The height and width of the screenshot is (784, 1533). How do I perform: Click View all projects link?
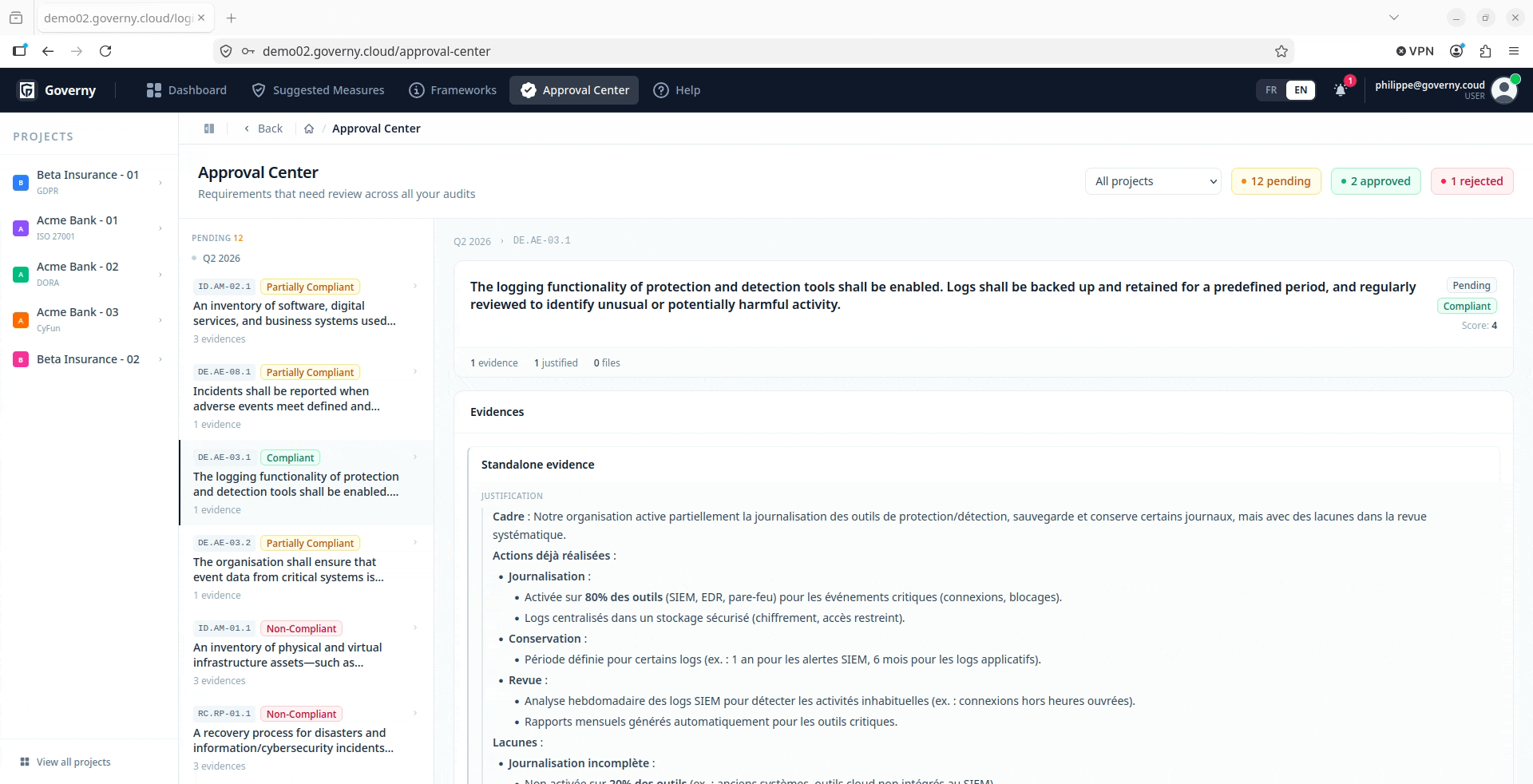pyautogui.click(x=65, y=762)
